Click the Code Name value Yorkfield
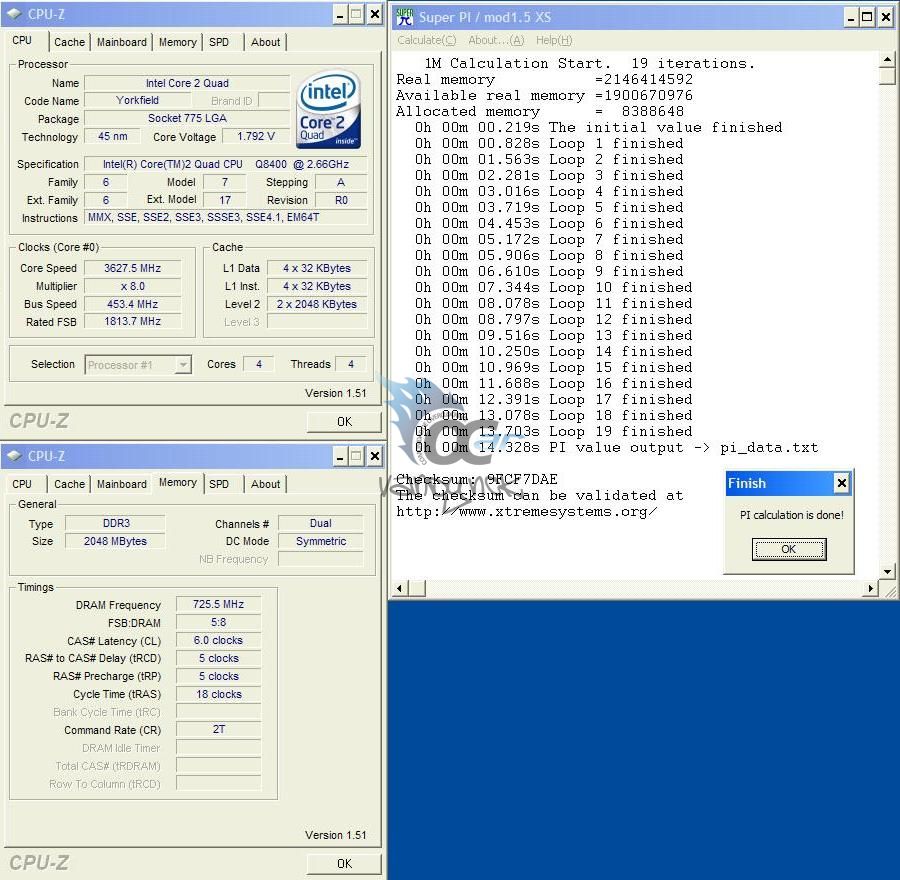 (x=137, y=100)
